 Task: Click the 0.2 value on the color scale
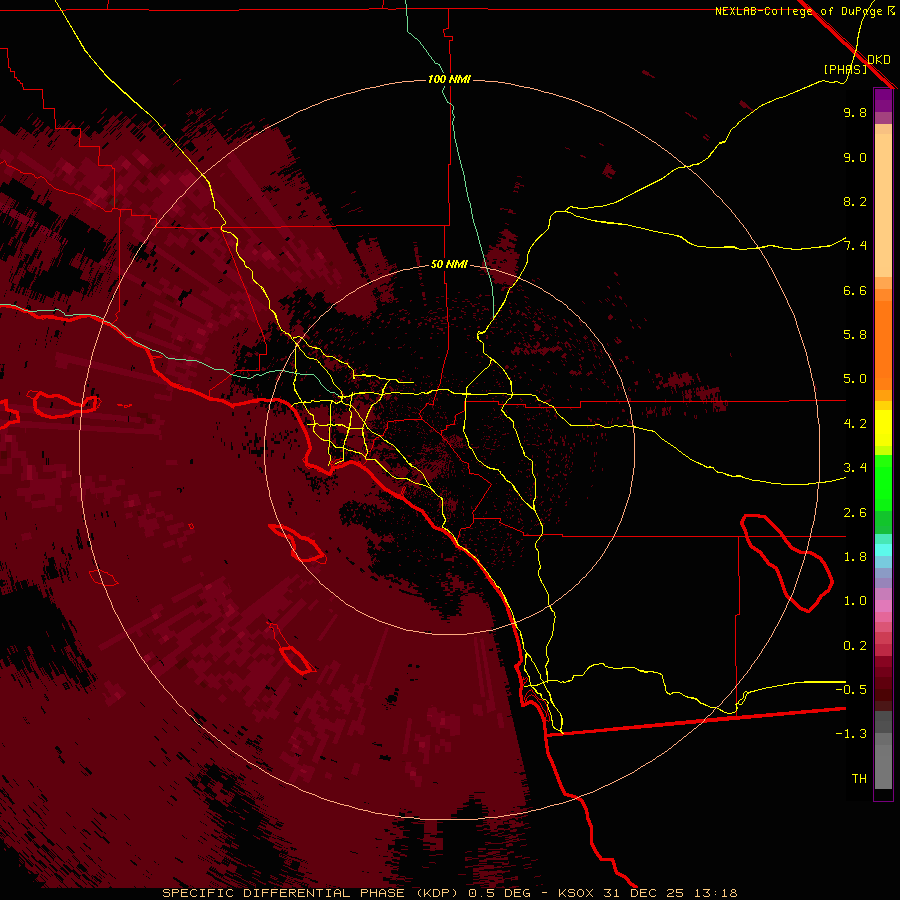point(855,646)
